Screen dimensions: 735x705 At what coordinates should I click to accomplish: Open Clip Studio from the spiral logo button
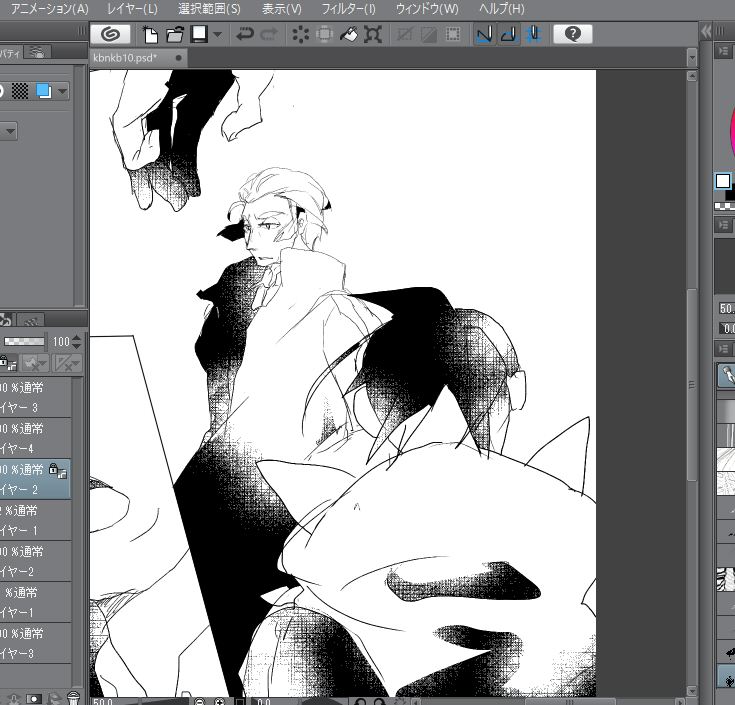(x=111, y=34)
